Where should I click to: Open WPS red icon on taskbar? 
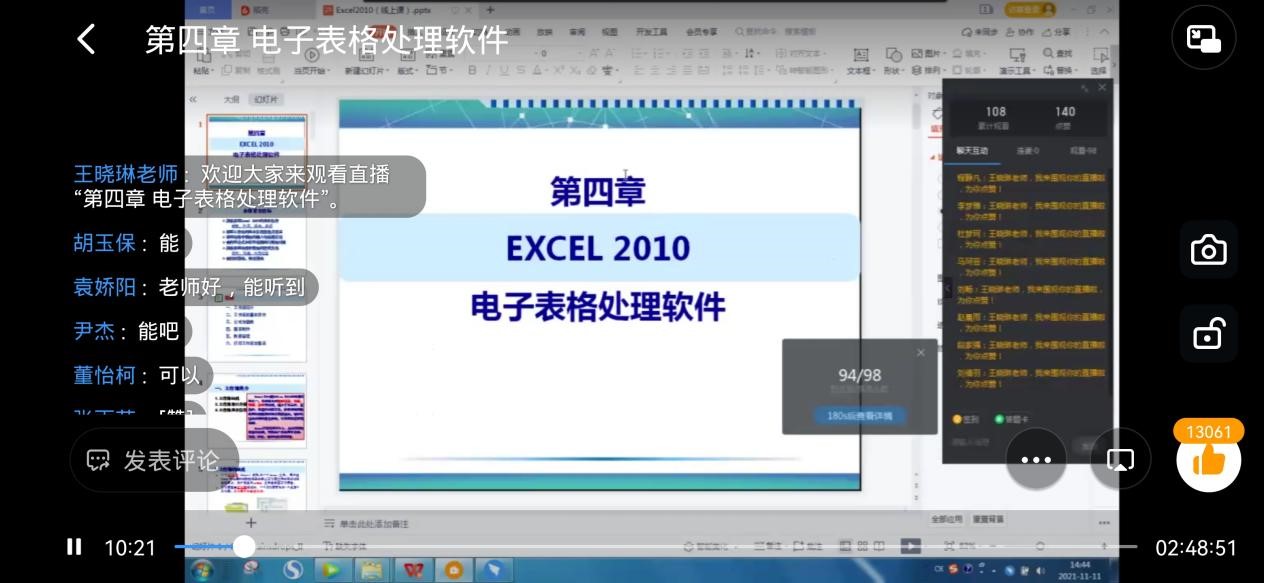[412, 570]
